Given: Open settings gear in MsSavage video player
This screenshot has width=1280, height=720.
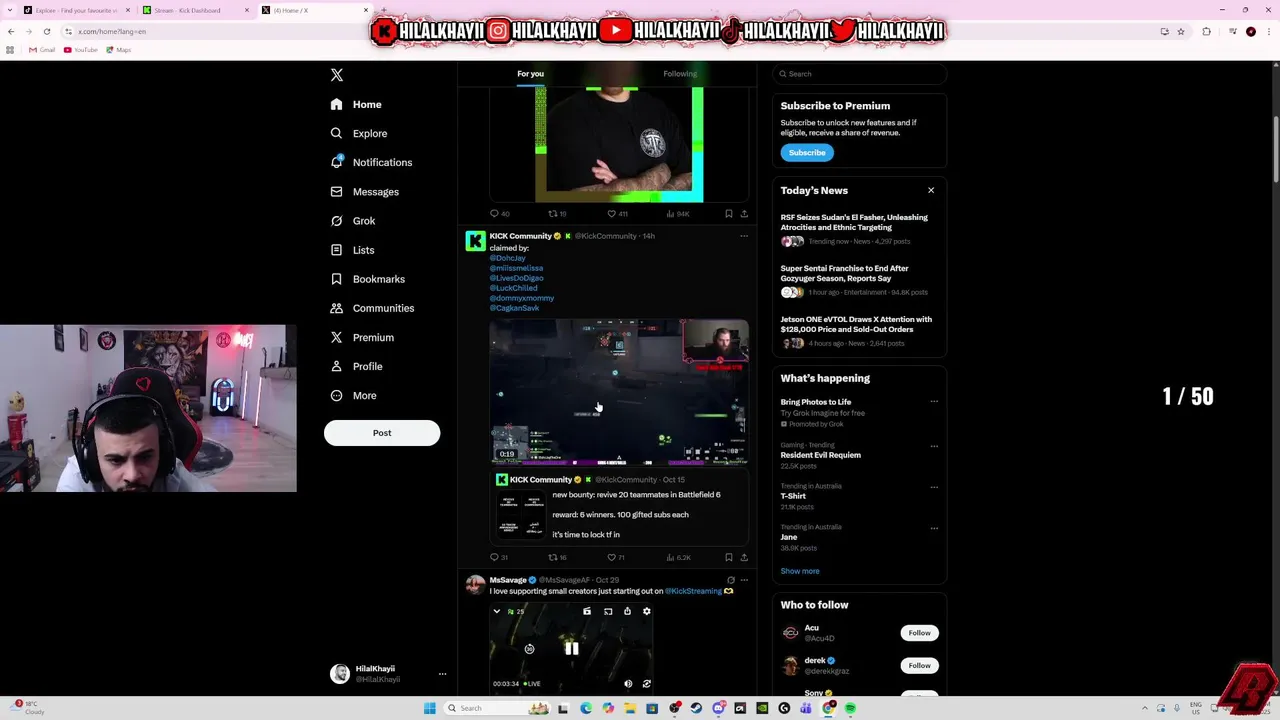Looking at the screenshot, I should [x=647, y=611].
